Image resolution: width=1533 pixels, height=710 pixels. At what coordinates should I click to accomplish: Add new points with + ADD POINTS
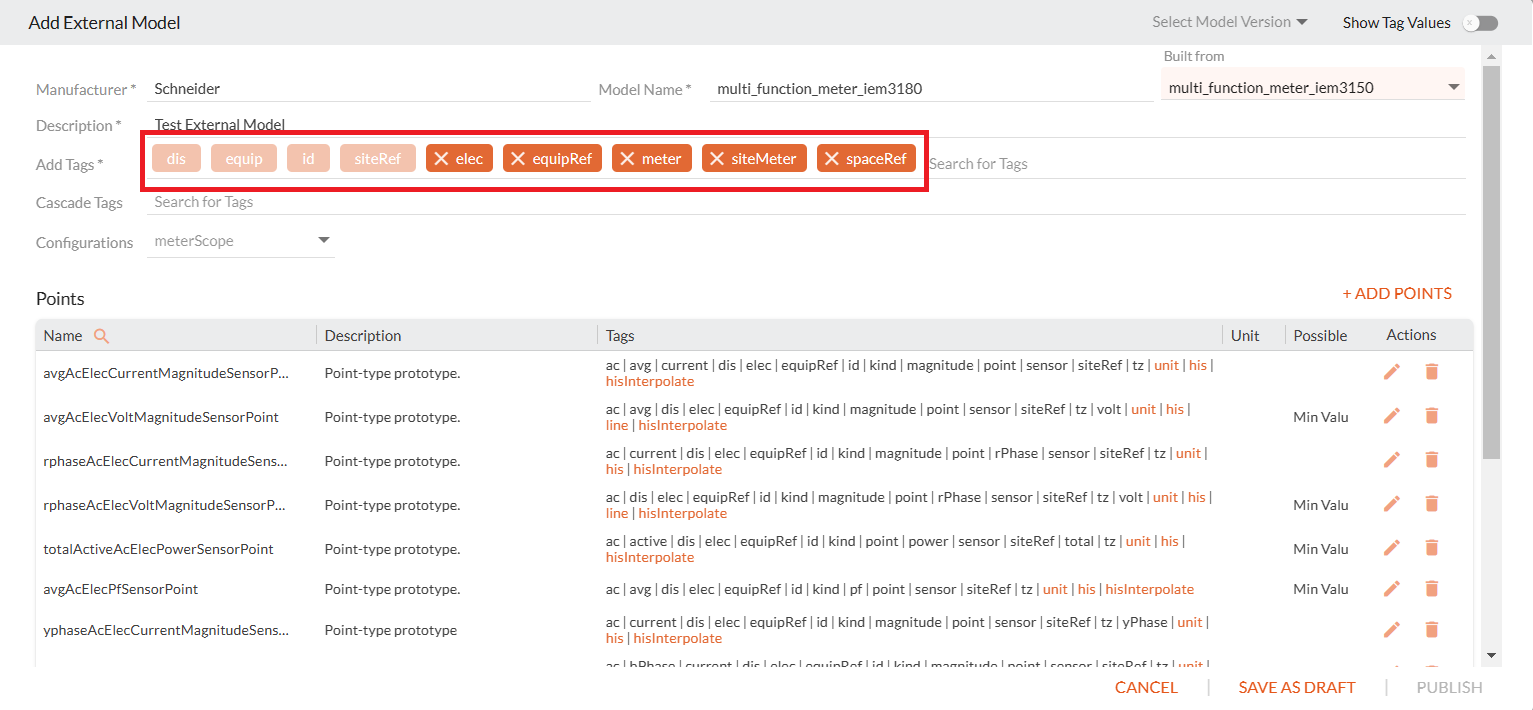click(x=1397, y=293)
